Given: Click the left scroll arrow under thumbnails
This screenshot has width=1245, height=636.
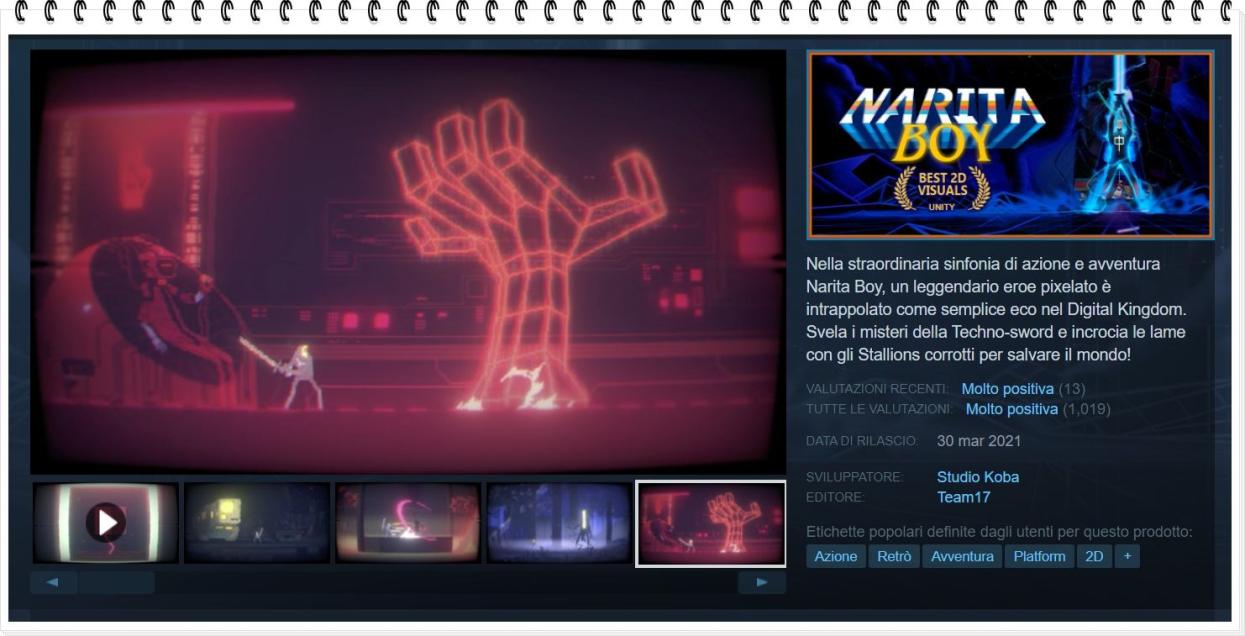Looking at the screenshot, I should [x=53, y=582].
